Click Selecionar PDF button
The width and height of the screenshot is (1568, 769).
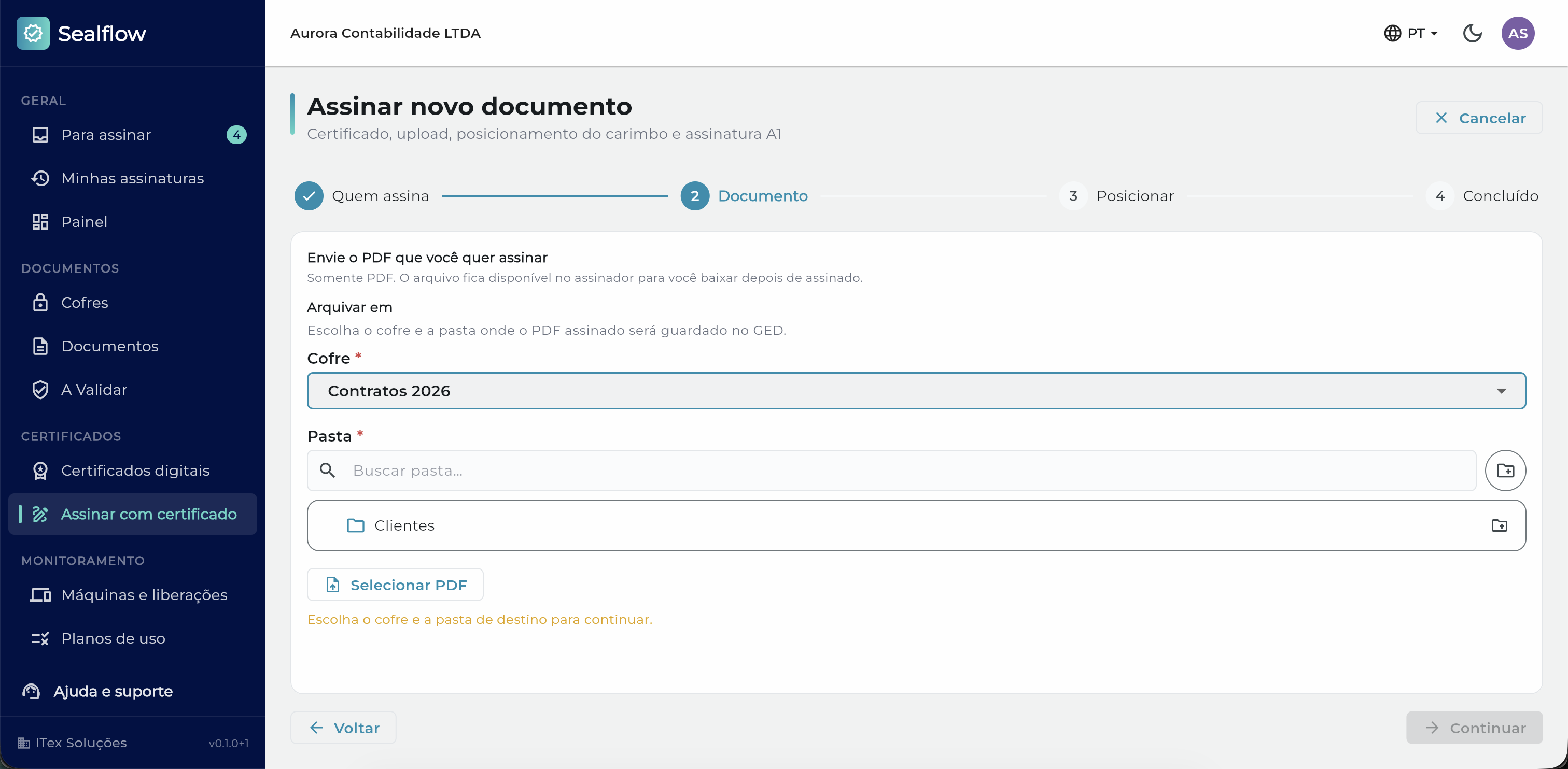(395, 585)
